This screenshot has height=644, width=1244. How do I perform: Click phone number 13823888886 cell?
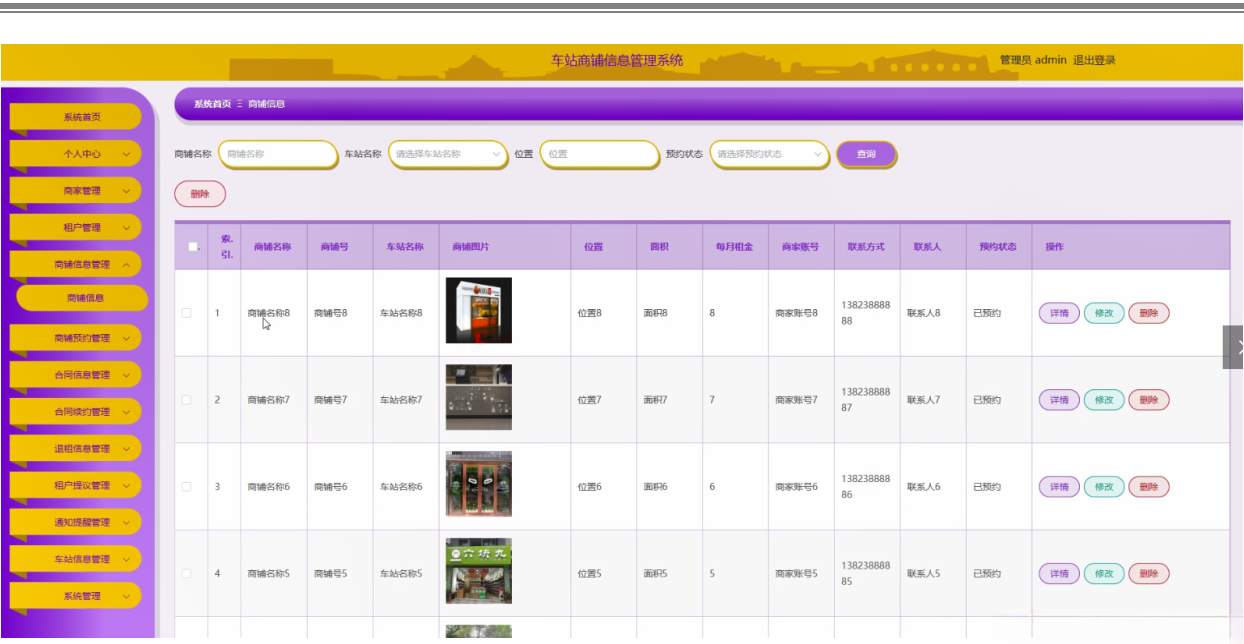(x=866, y=487)
